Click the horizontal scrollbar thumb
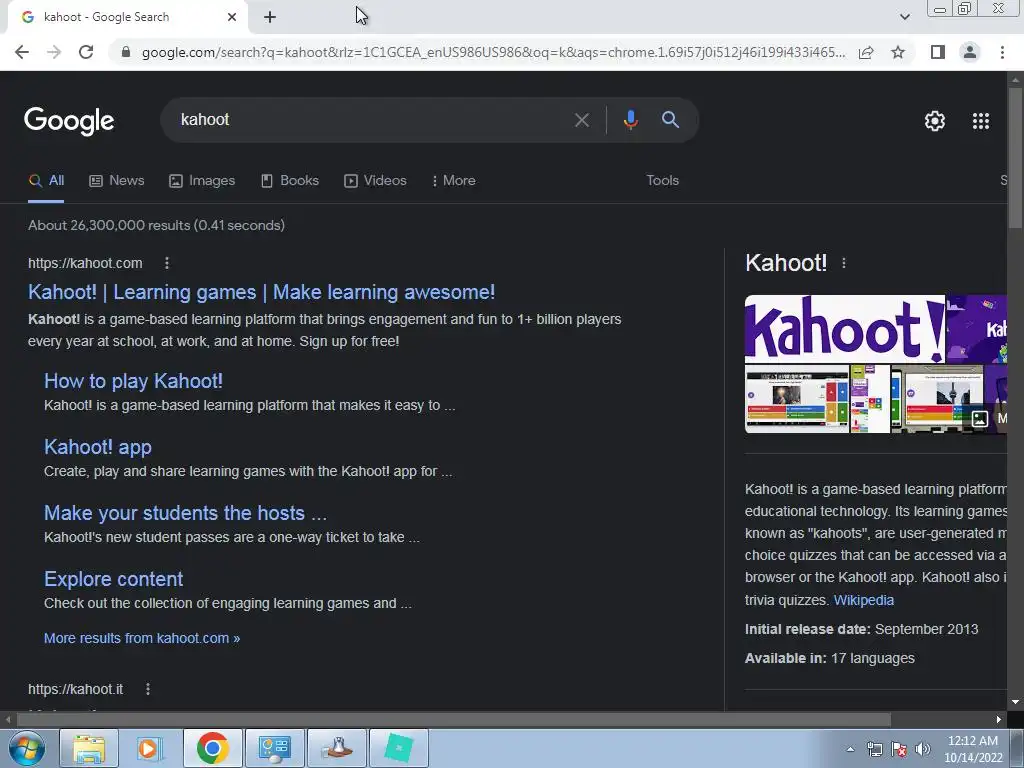The image size is (1024, 768). (x=453, y=720)
